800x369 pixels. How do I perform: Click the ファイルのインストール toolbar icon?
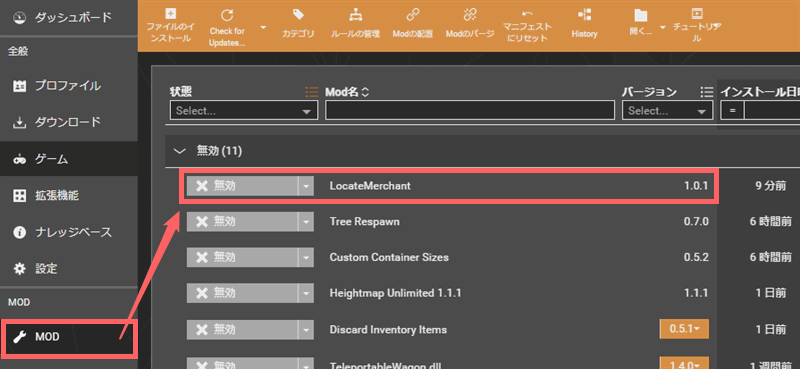pyautogui.click(x=171, y=14)
